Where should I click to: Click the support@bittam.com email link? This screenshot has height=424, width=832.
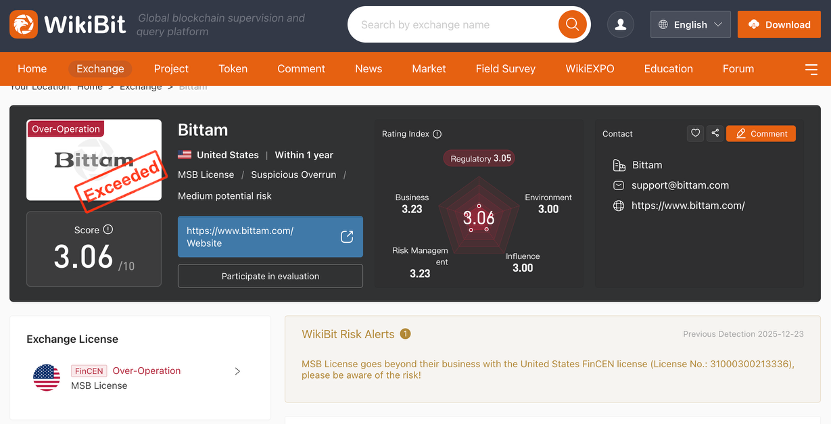coord(680,185)
